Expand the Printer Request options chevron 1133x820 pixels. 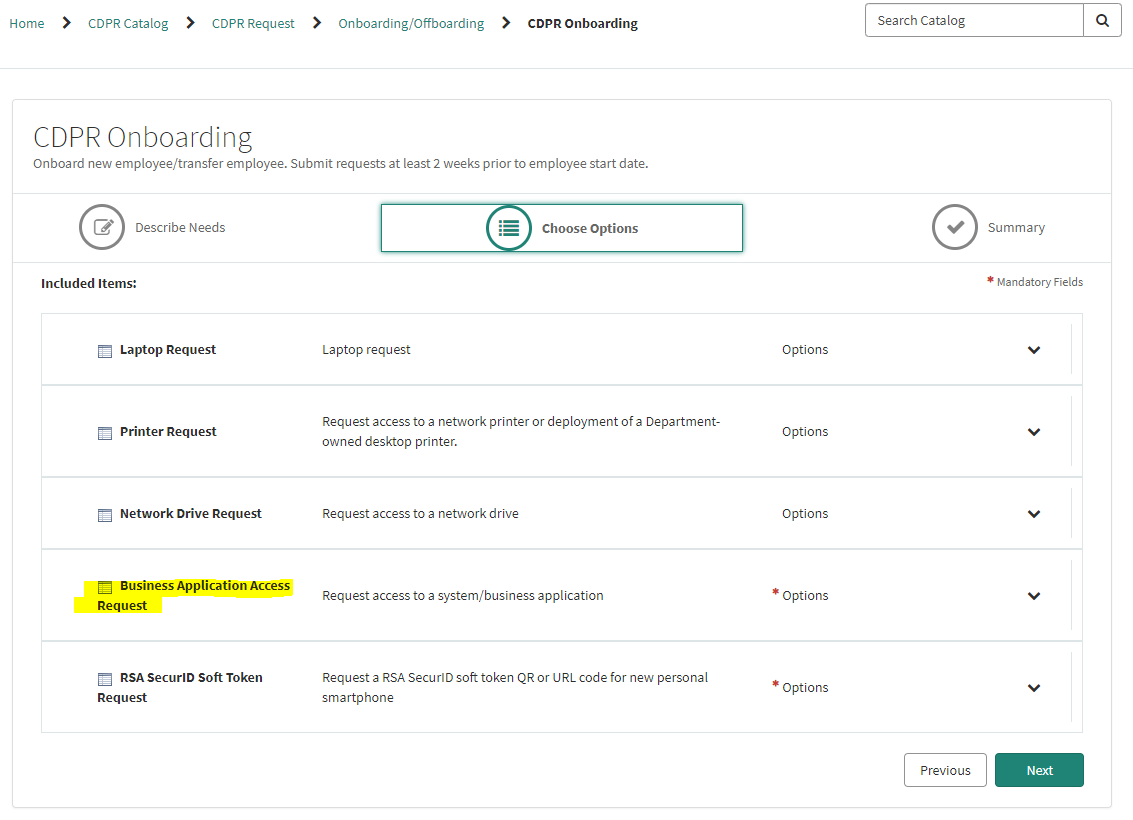coord(1034,432)
